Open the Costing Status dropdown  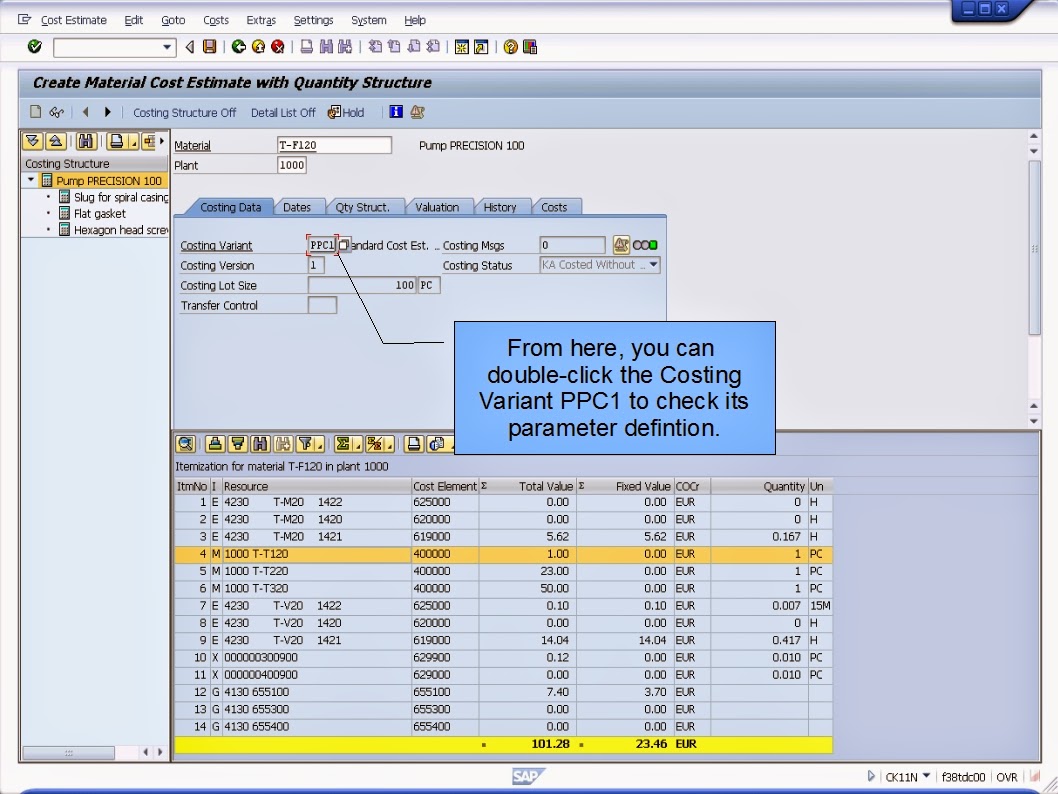(x=654, y=265)
